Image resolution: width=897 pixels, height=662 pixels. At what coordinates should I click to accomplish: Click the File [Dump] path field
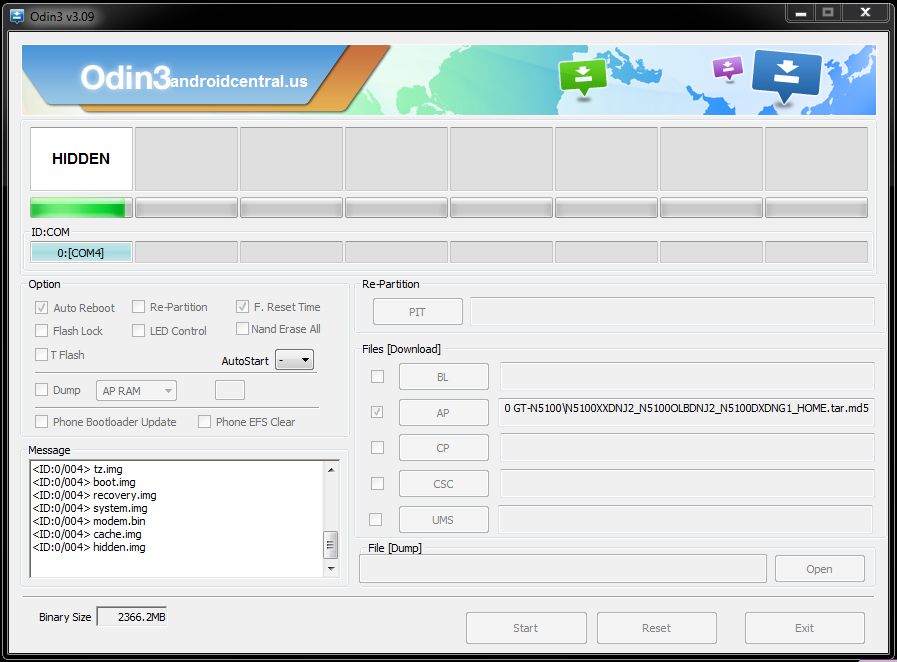tap(563, 569)
